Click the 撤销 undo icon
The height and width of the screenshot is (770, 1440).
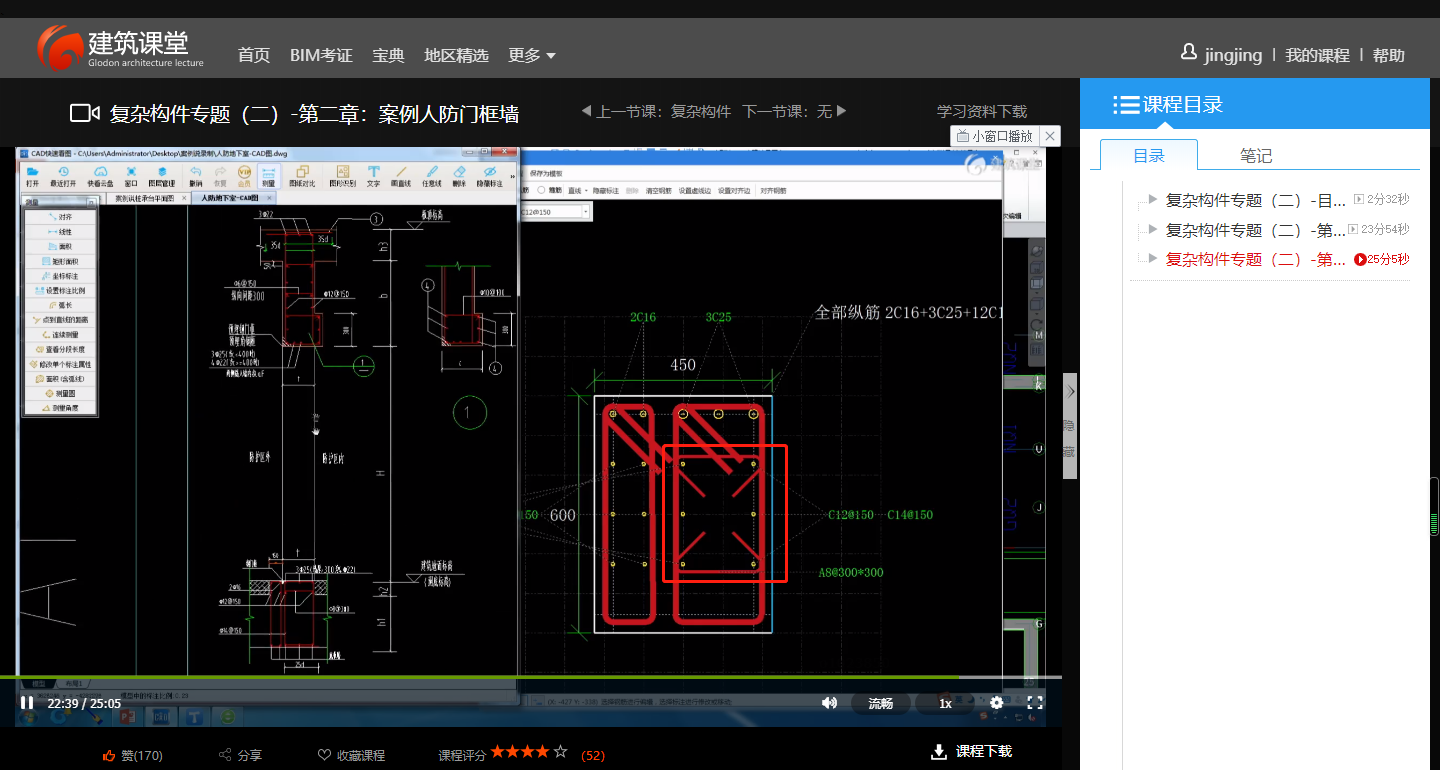[195, 176]
